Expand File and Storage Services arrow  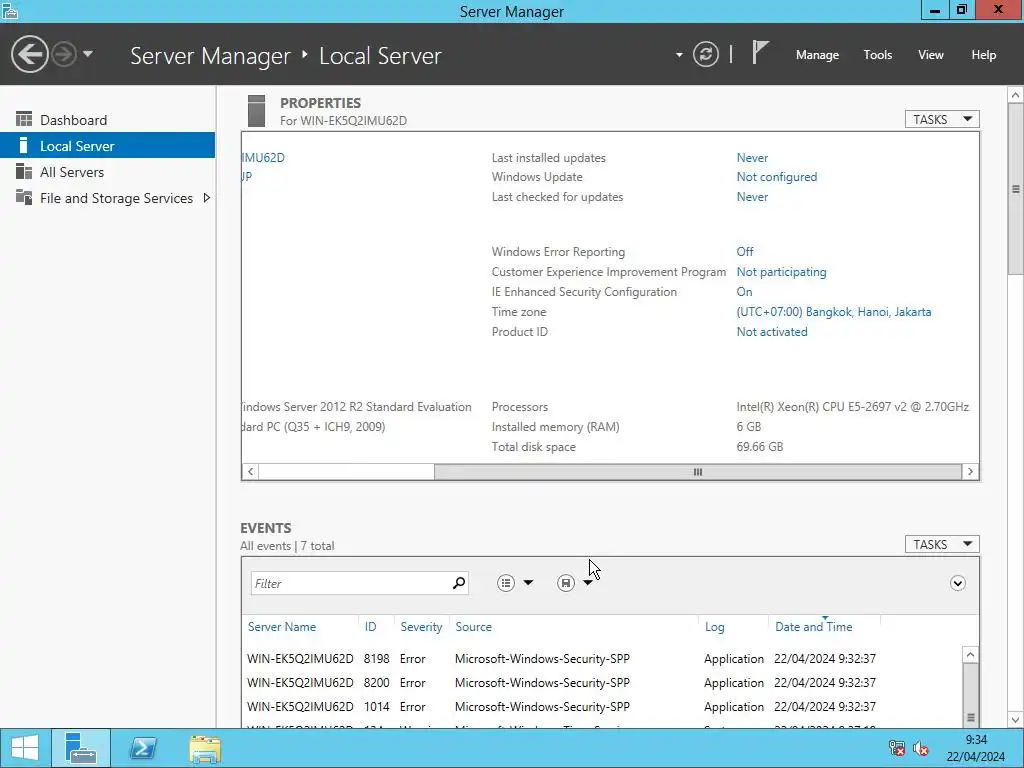click(206, 198)
